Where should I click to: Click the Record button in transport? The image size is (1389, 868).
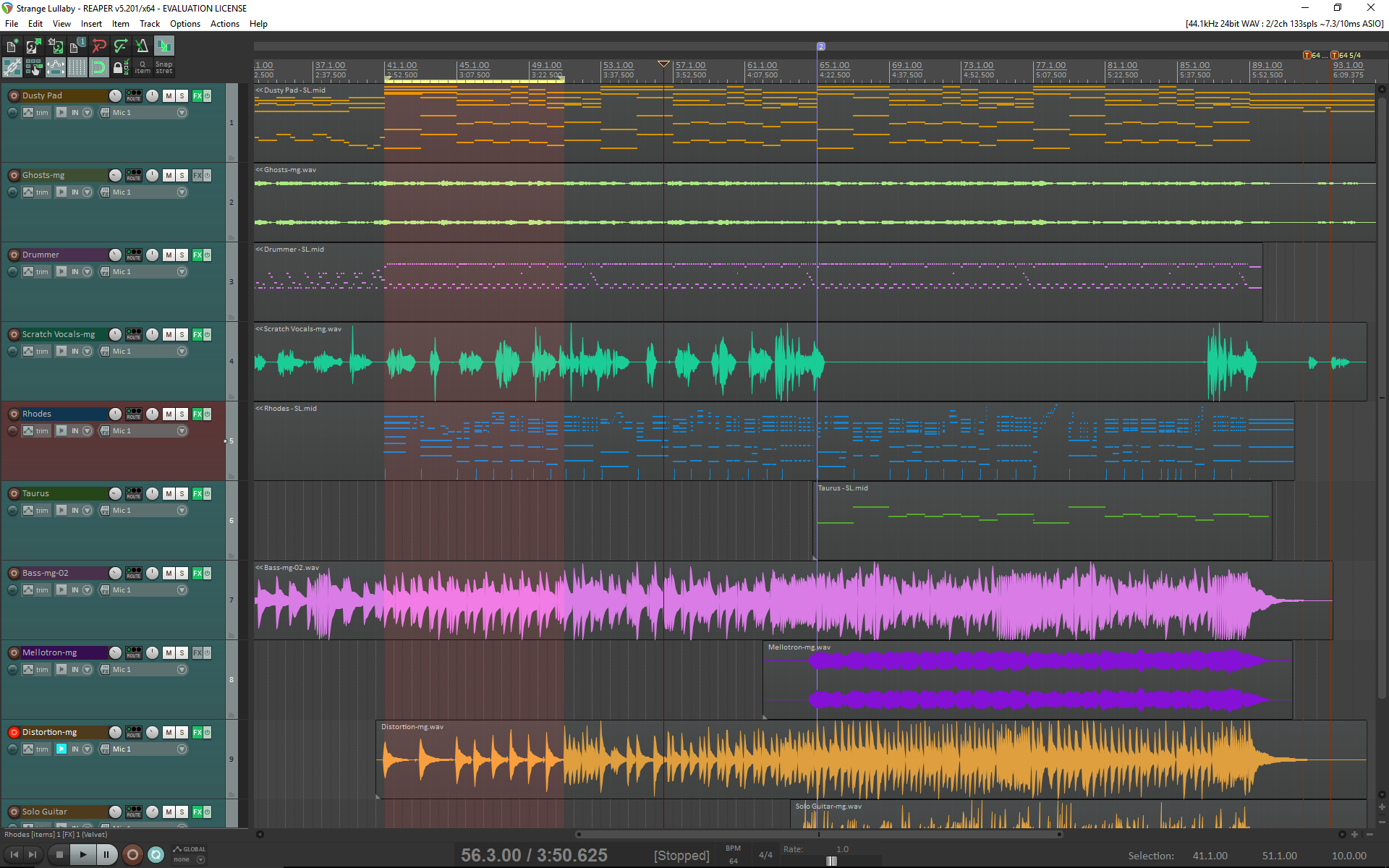point(132,855)
